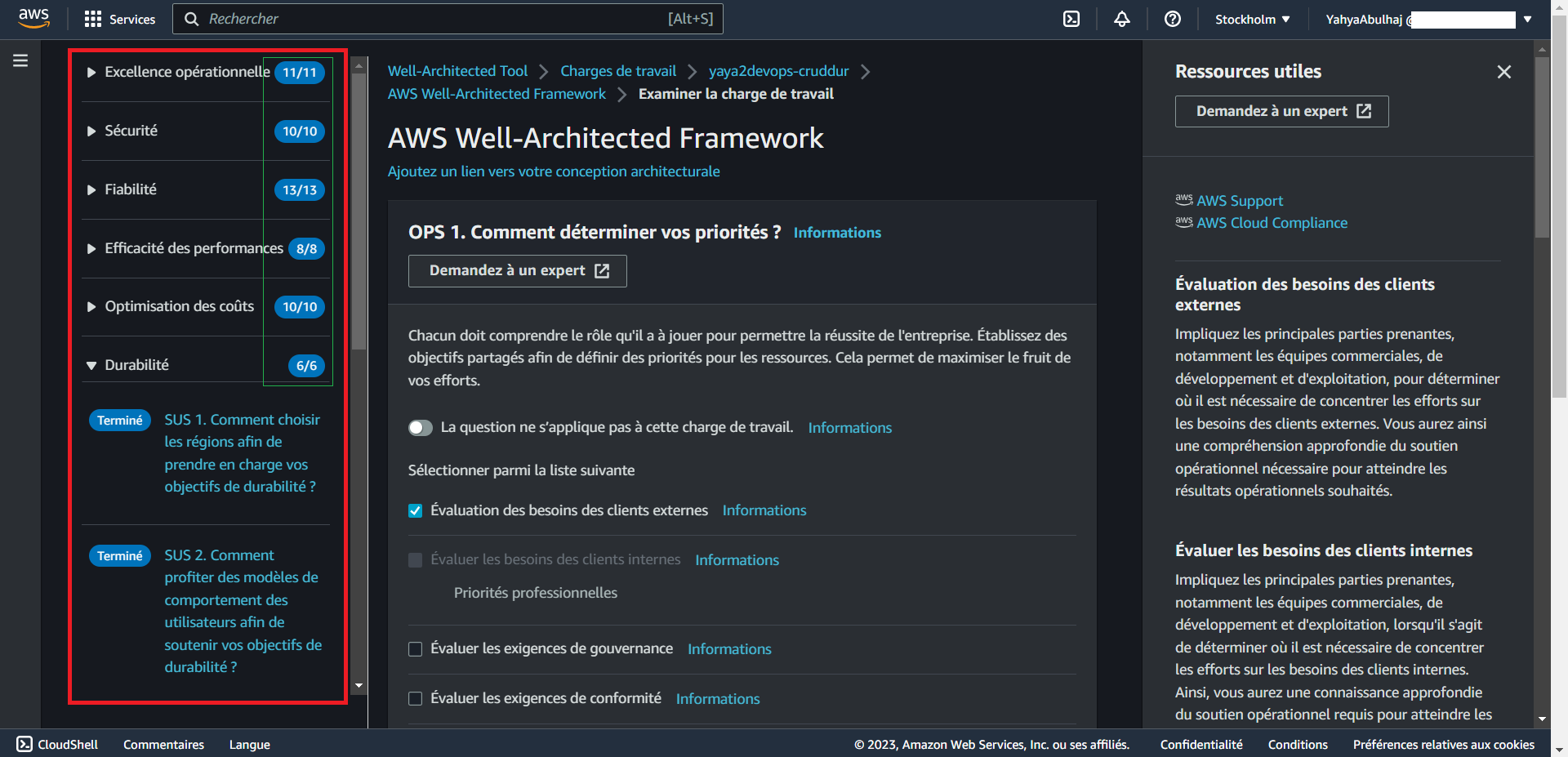Click the Ressources utiles panel scrollbar
The height and width of the screenshot is (757, 1568).
click(x=1542, y=147)
